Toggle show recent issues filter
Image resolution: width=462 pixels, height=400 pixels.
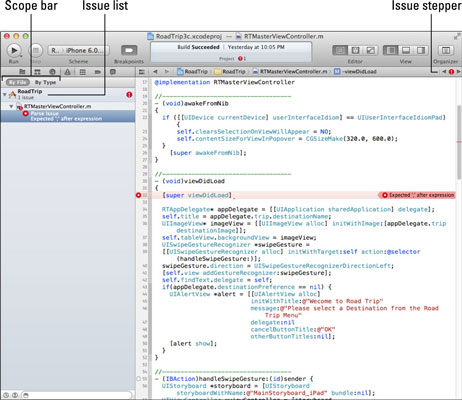[x=6, y=395]
